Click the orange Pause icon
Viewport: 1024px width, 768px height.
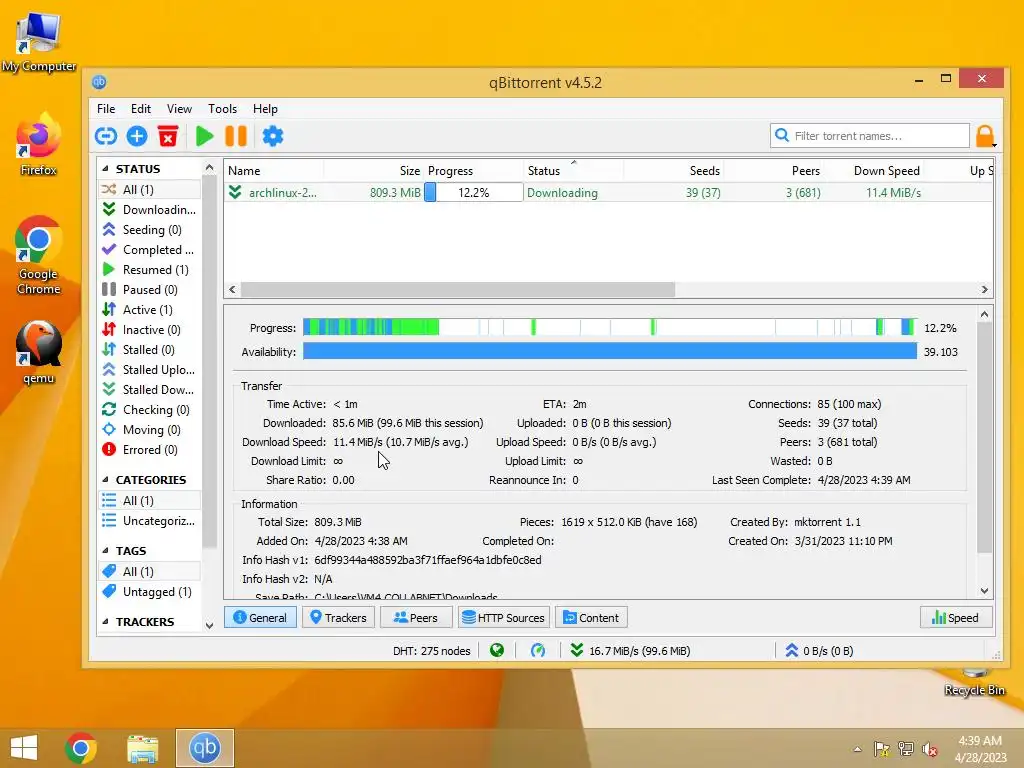point(236,136)
